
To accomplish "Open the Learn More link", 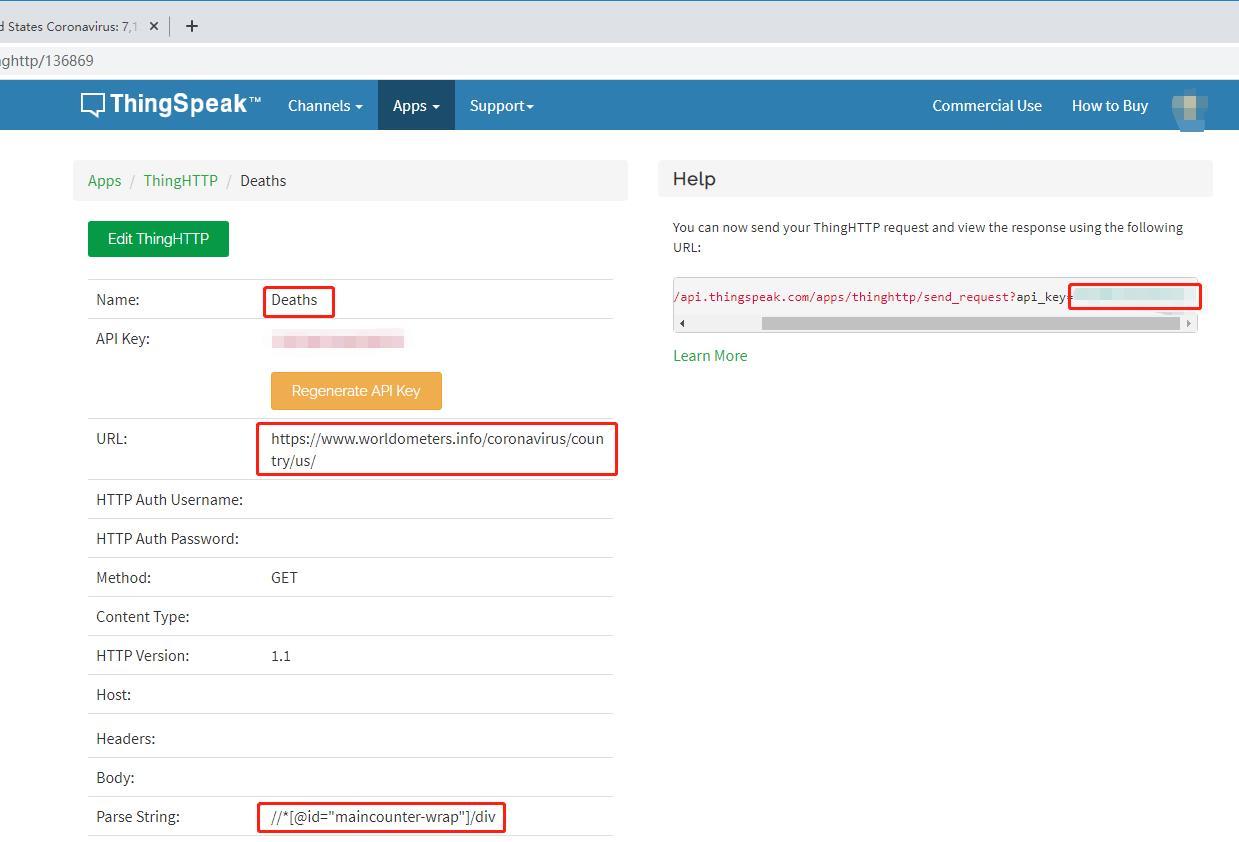I will [x=710, y=356].
